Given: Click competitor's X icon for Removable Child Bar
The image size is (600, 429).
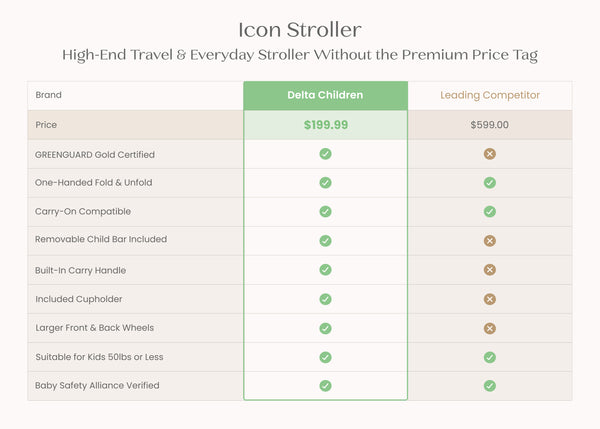Looking at the screenshot, I should pyautogui.click(x=490, y=241).
